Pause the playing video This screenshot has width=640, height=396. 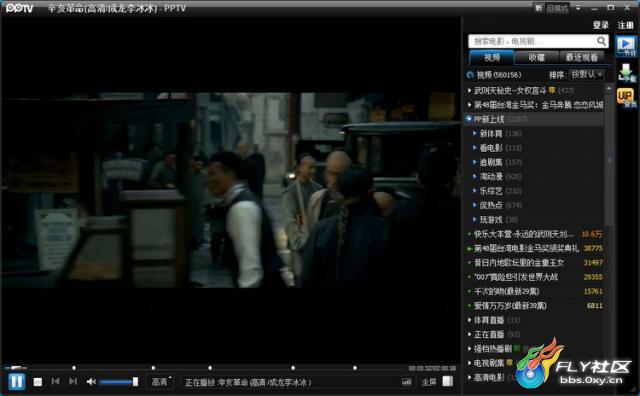(x=17, y=382)
